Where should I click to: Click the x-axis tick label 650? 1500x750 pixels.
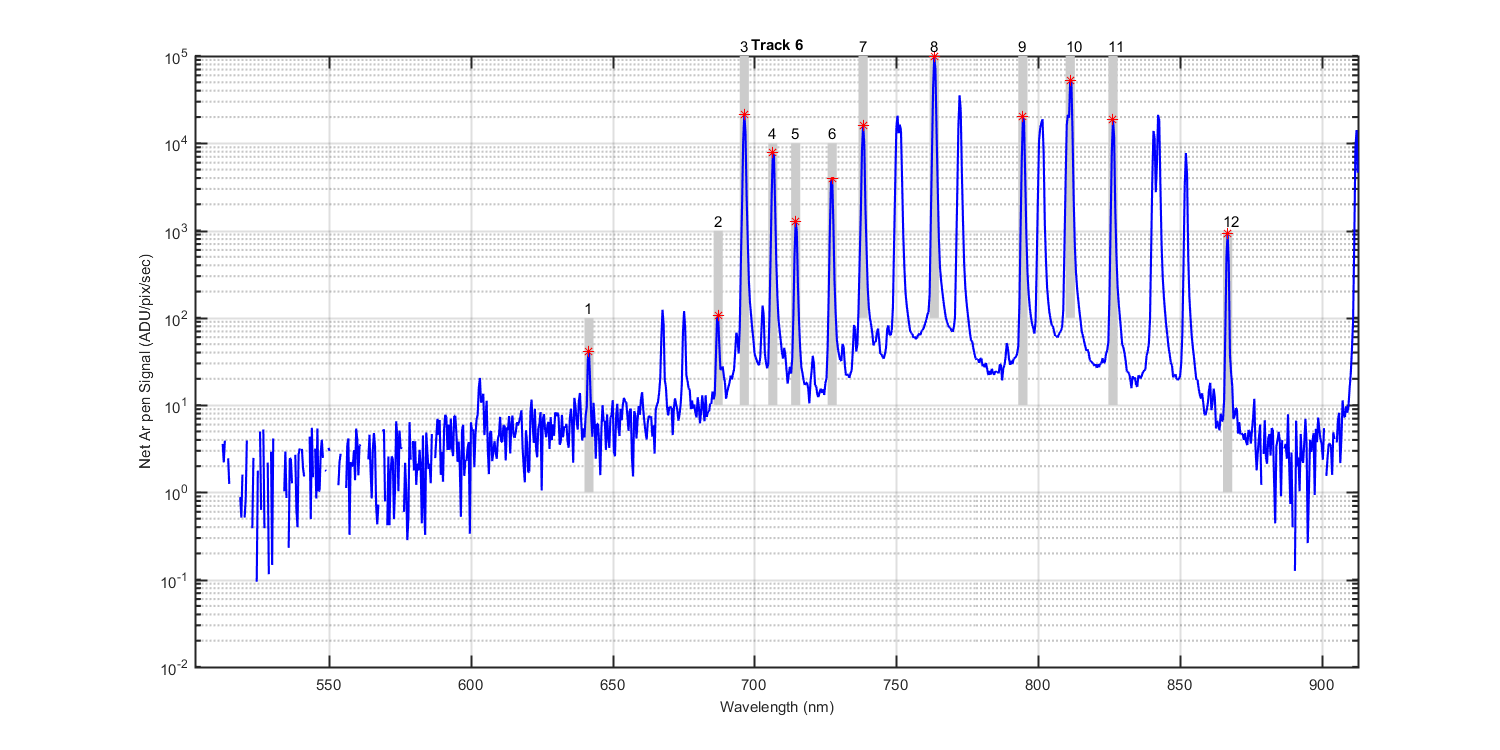click(x=613, y=684)
